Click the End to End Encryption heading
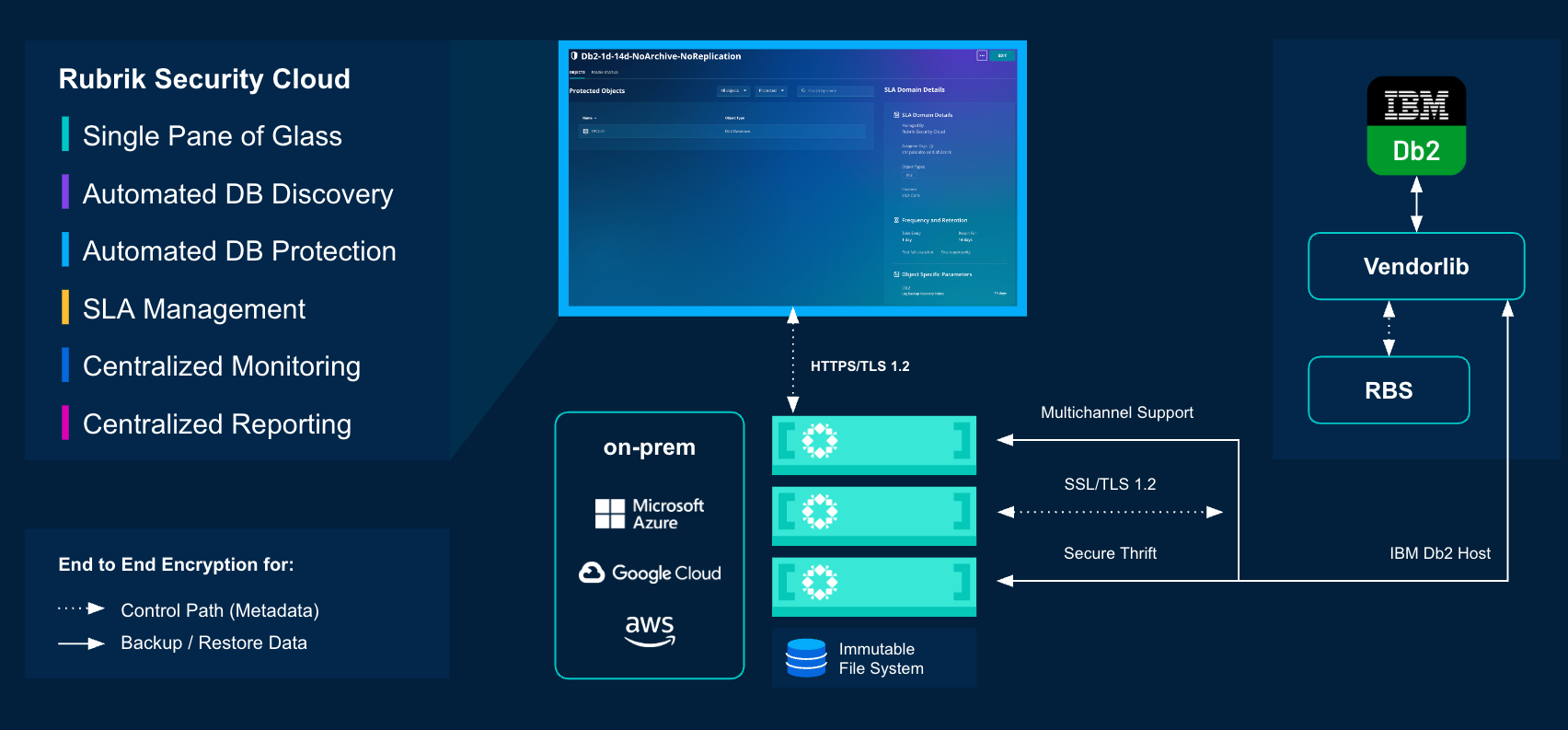 [x=176, y=564]
